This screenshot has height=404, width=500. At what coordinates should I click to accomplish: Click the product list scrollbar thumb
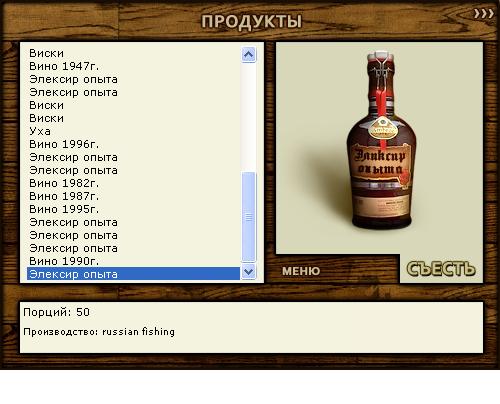(x=248, y=217)
